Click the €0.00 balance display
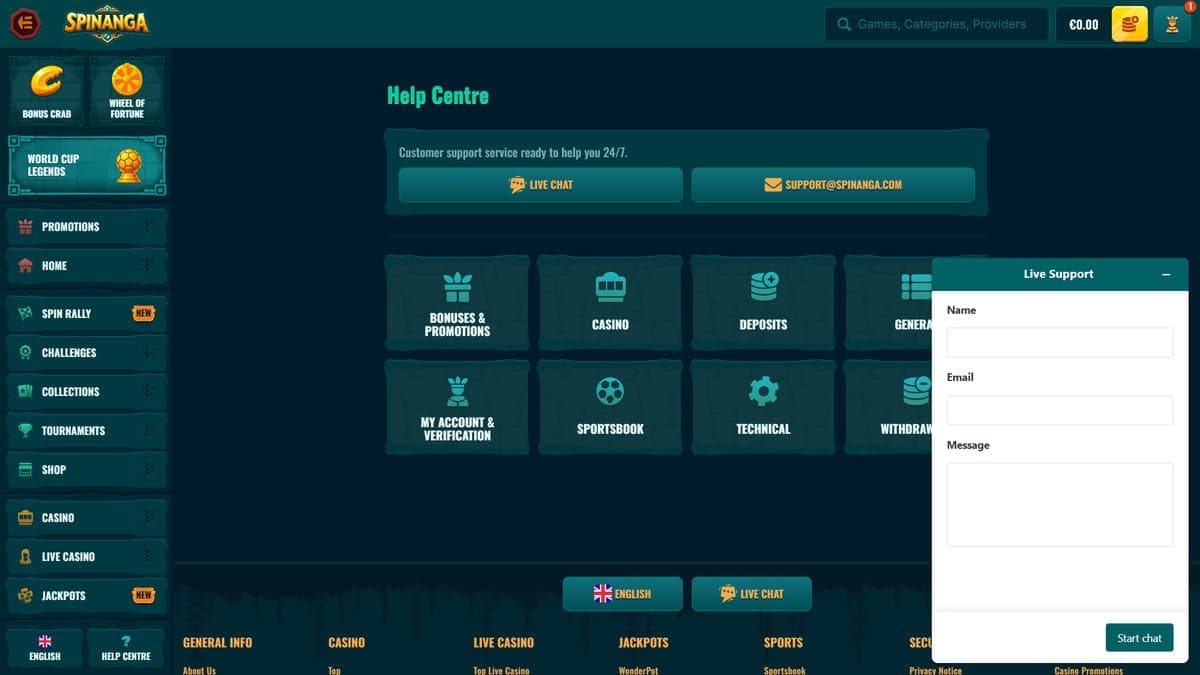This screenshot has height=675, width=1200. point(1084,24)
